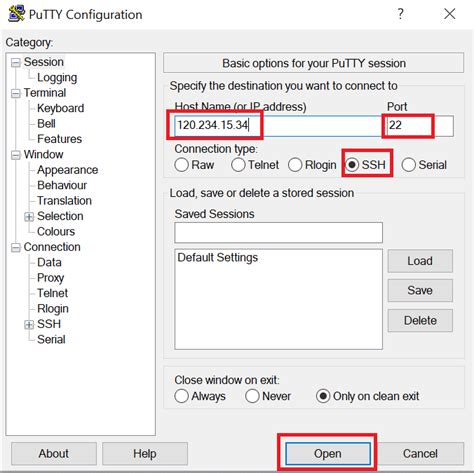474x473 pixels.
Task: Expand the Selection category node
Action: pos(29,216)
